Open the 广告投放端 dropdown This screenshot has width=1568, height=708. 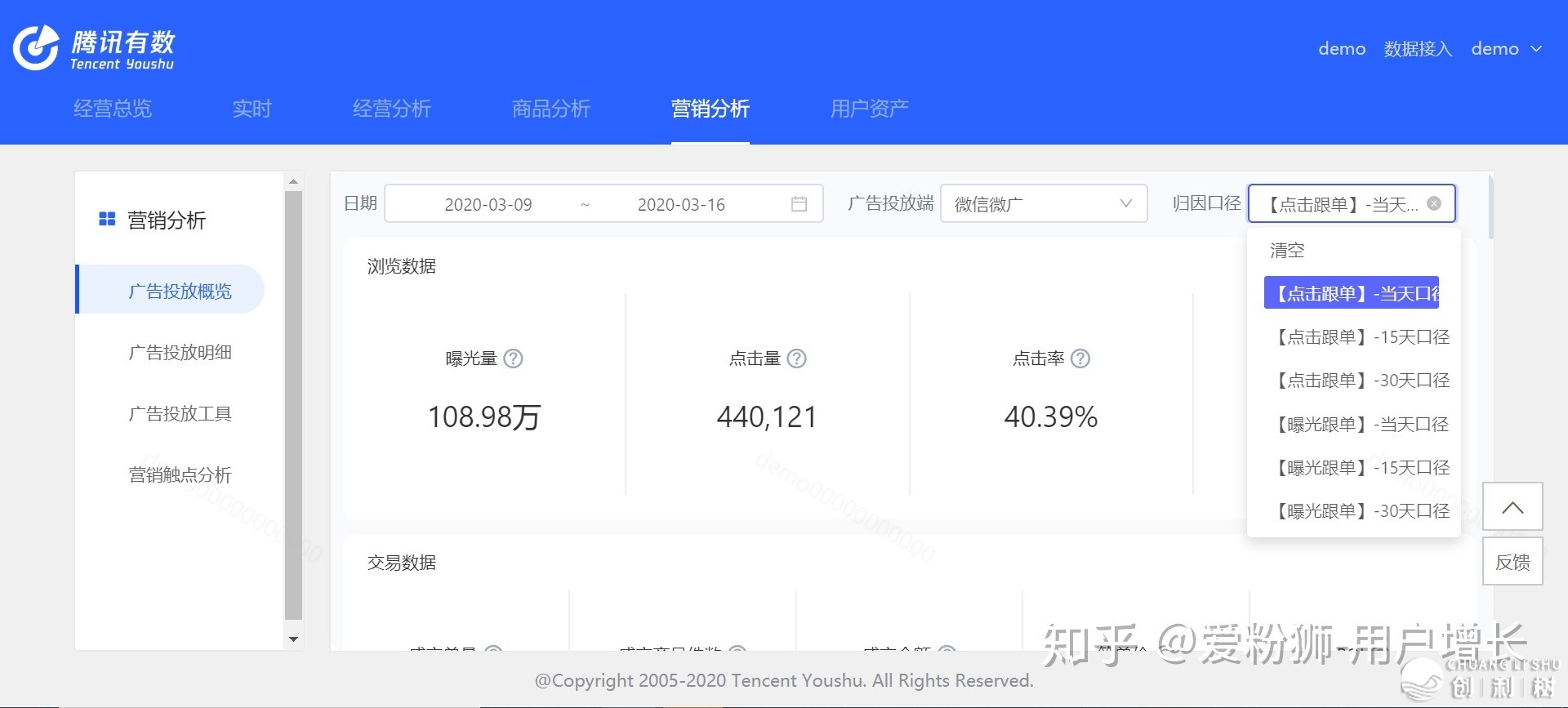(1043, 204)
